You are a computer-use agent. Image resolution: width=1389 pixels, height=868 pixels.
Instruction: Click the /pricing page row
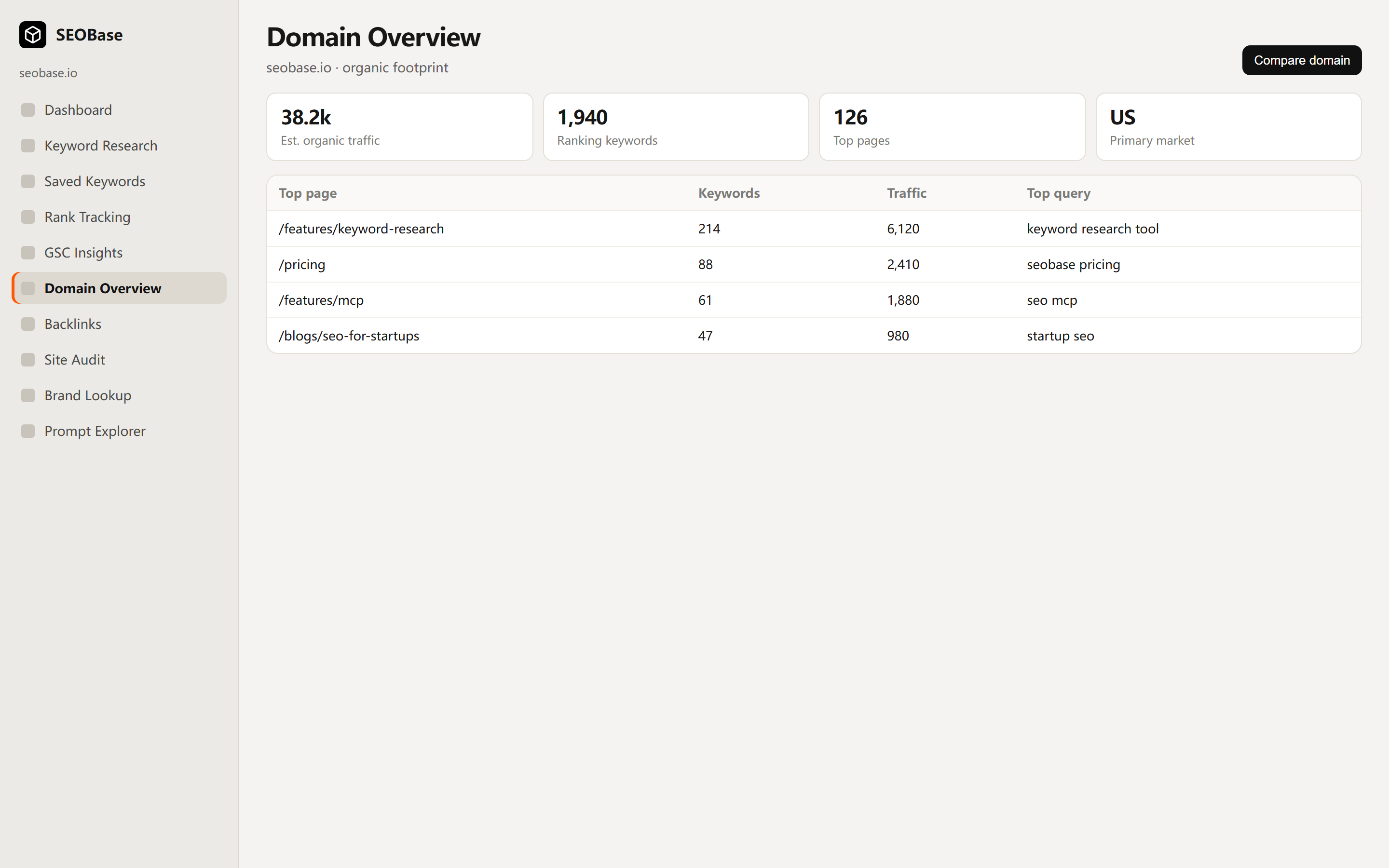813,264
